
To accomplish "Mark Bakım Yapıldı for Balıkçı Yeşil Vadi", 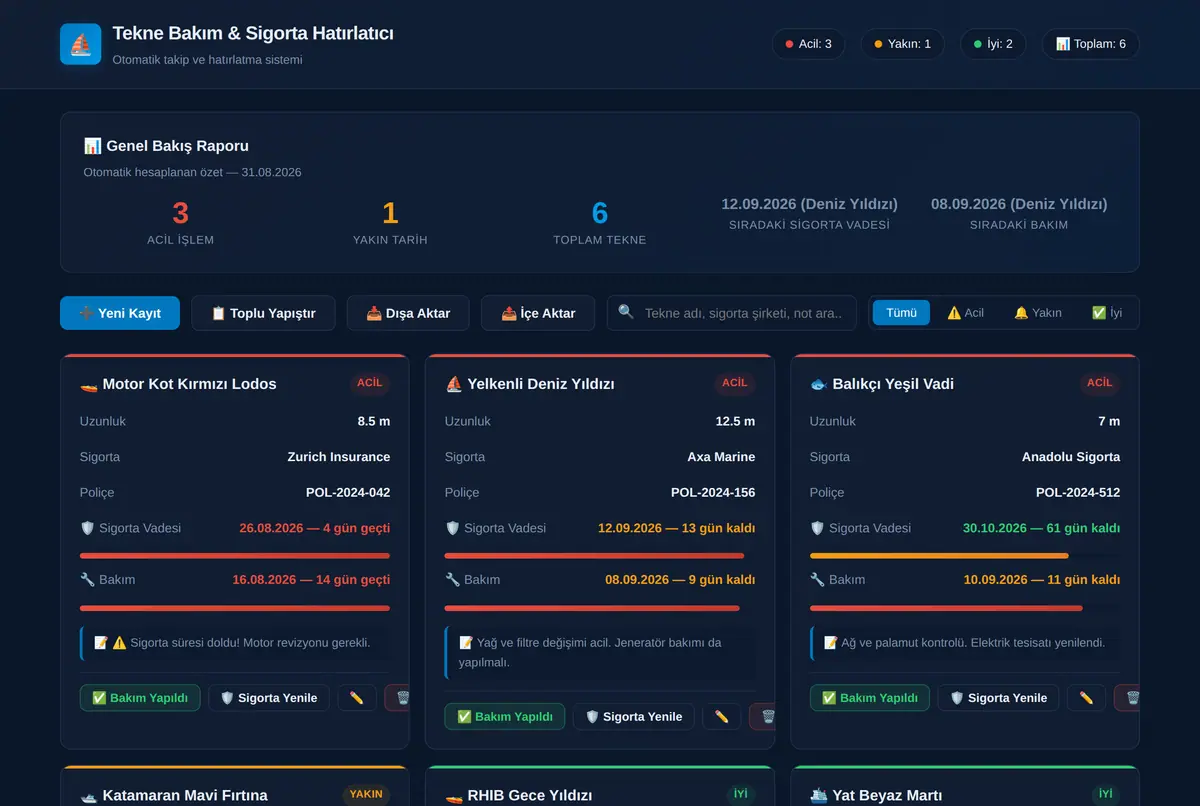I will (x=870, y=698).
